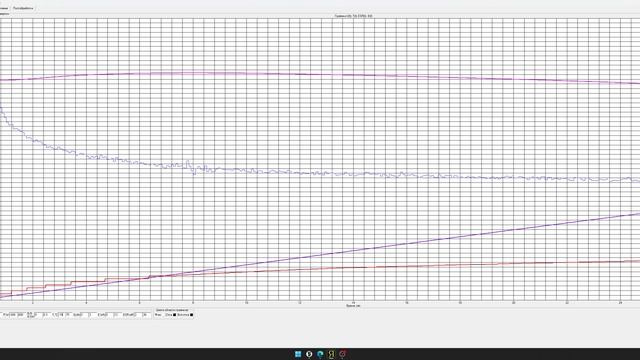640x360 pixels.
Task: Launch Microsoft Edge from the taskbar
Action: (x=320, y=354)
